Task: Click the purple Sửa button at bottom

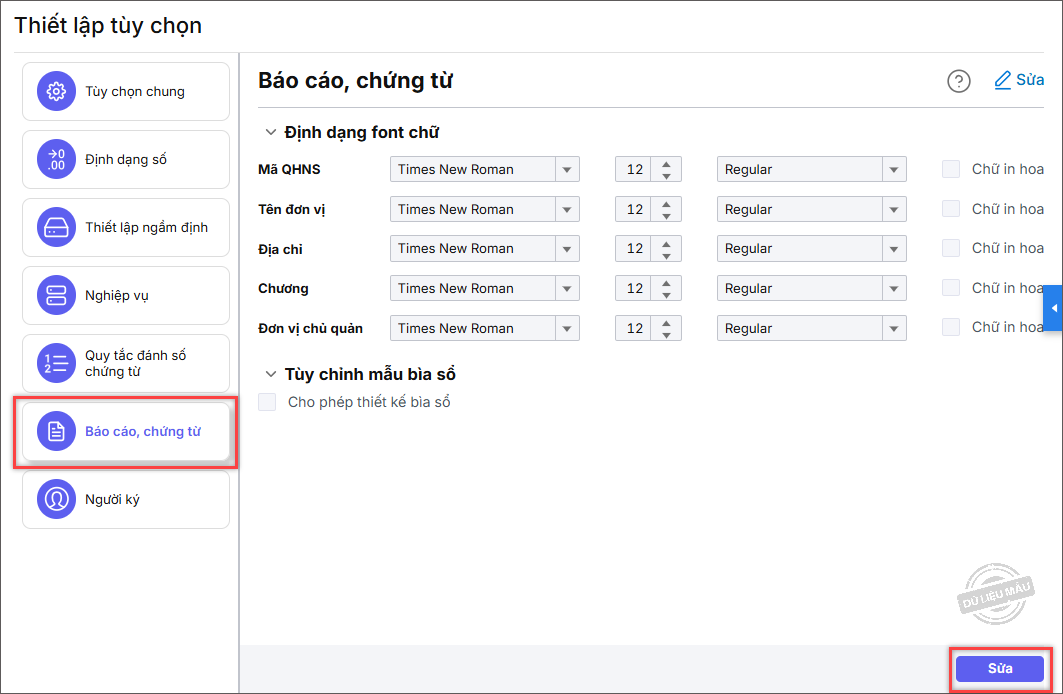Action: pos(999,668)
